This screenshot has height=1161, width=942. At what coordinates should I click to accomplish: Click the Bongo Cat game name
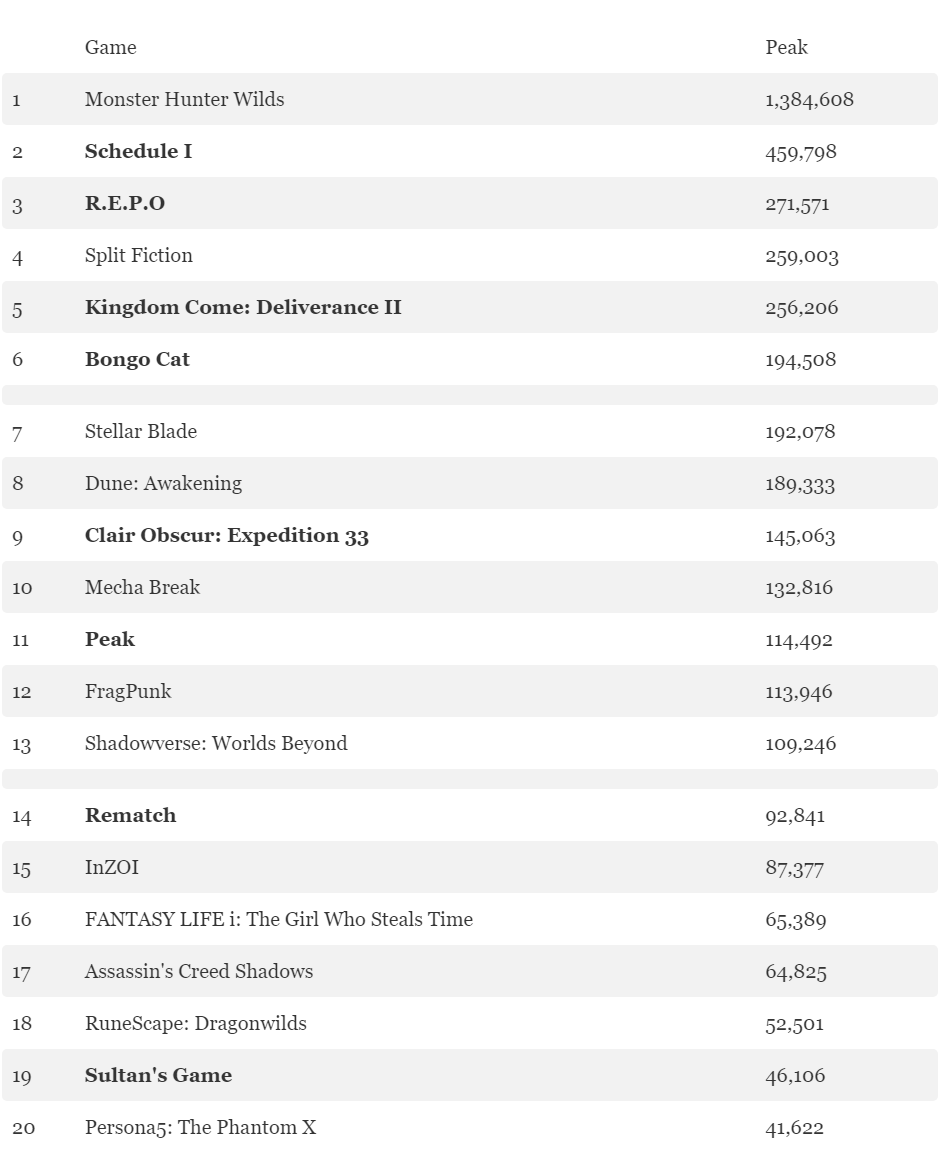click(137, 359)
